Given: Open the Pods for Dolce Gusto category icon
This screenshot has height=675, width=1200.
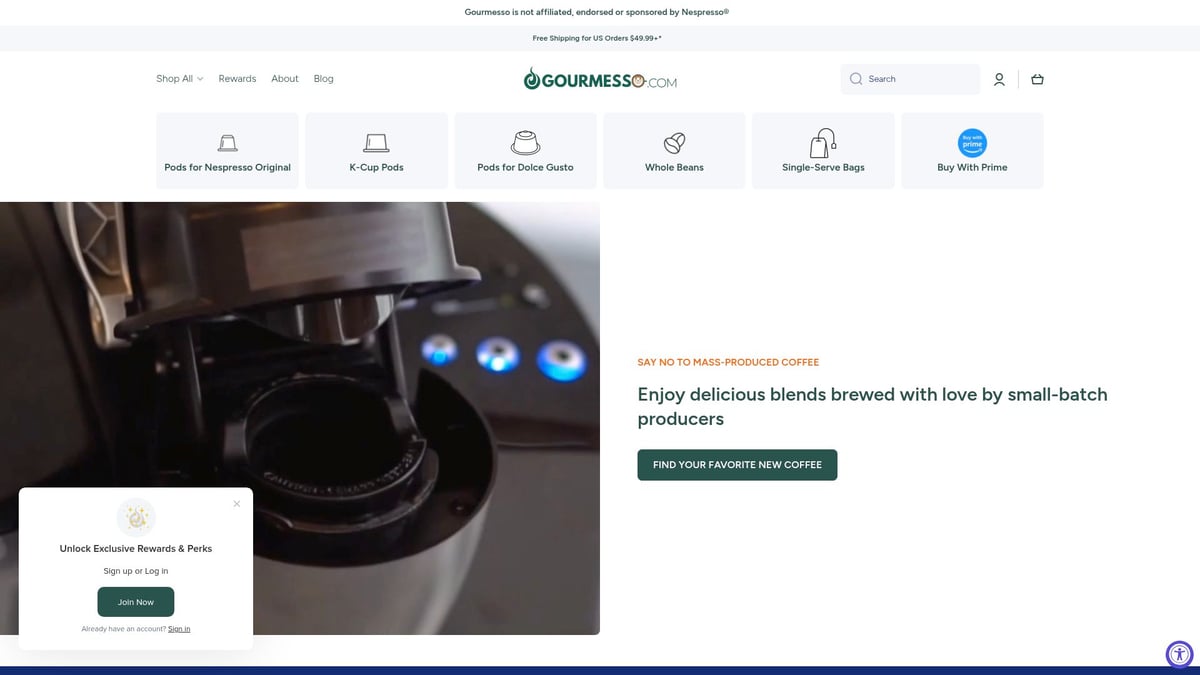Looking at the screenshot, I should click(x=525, y=142).
